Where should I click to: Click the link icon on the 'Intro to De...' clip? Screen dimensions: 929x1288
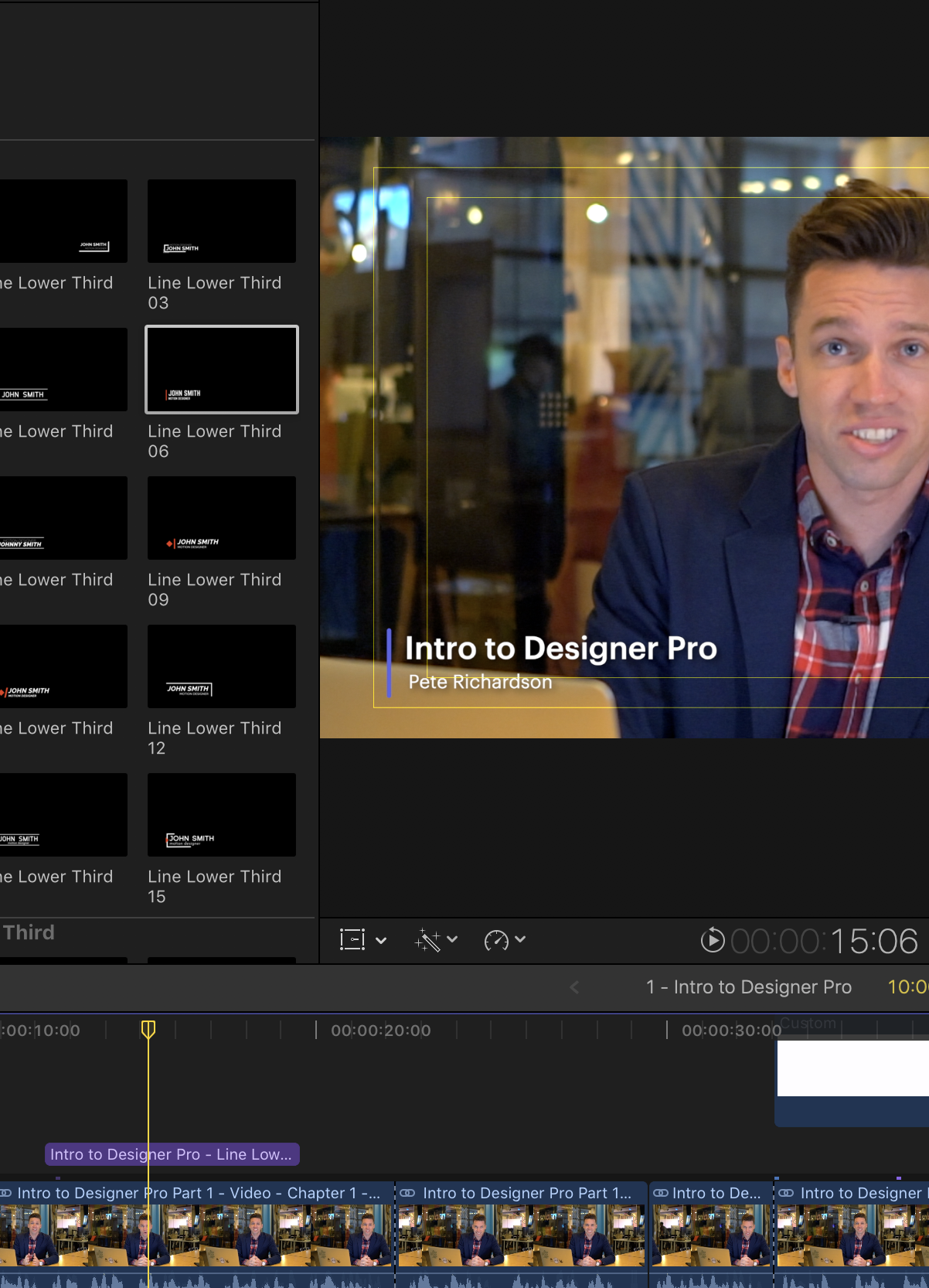661,1193
